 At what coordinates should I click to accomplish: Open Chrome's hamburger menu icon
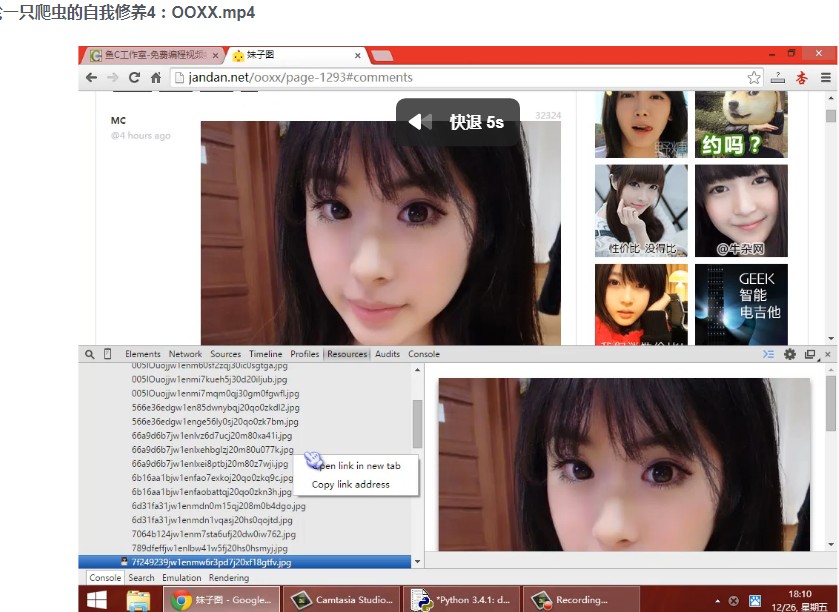tap(824, 76)
